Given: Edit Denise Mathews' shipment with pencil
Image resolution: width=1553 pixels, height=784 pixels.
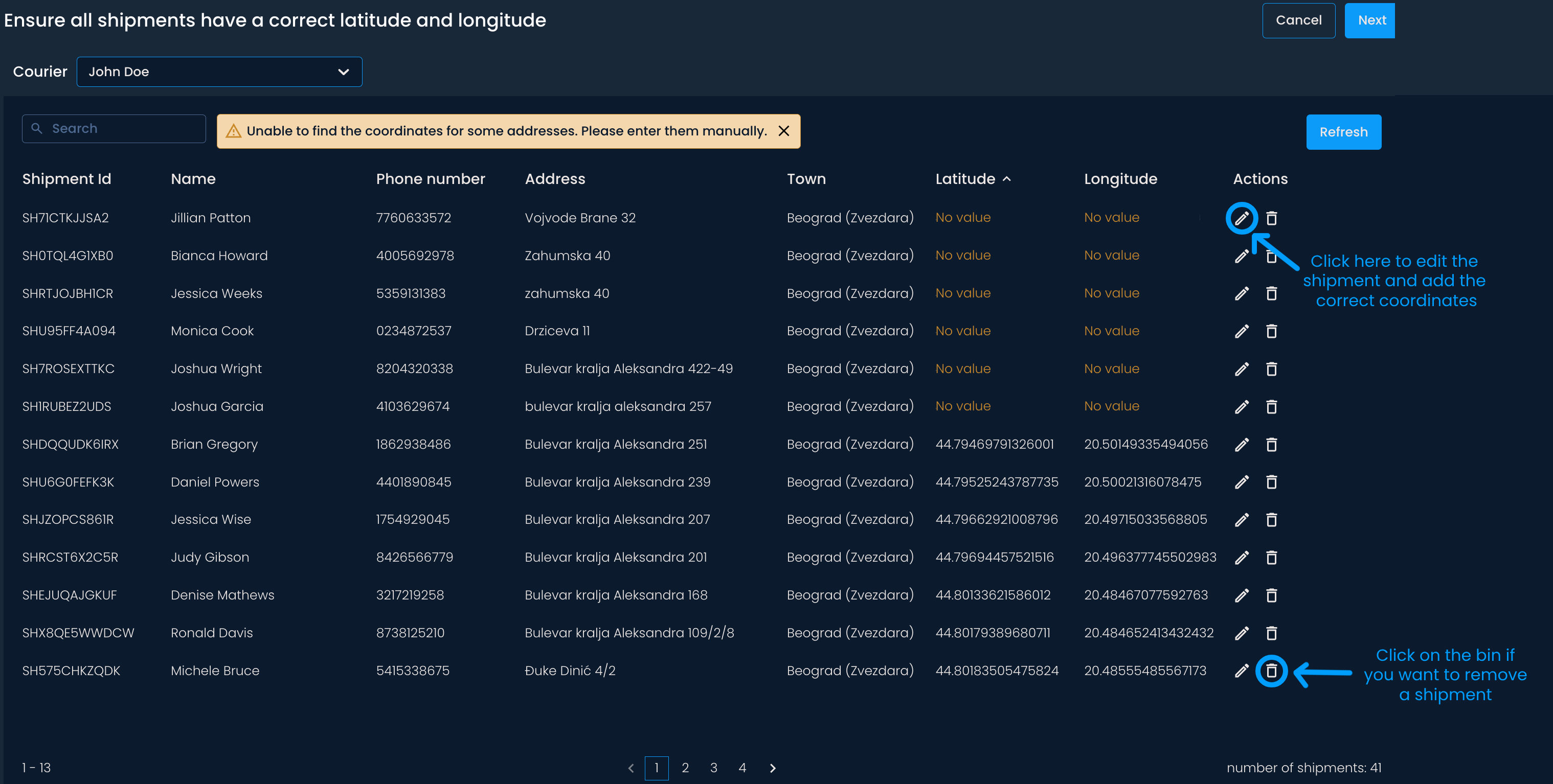Looking at the screenshot, I should point(1241,595).
